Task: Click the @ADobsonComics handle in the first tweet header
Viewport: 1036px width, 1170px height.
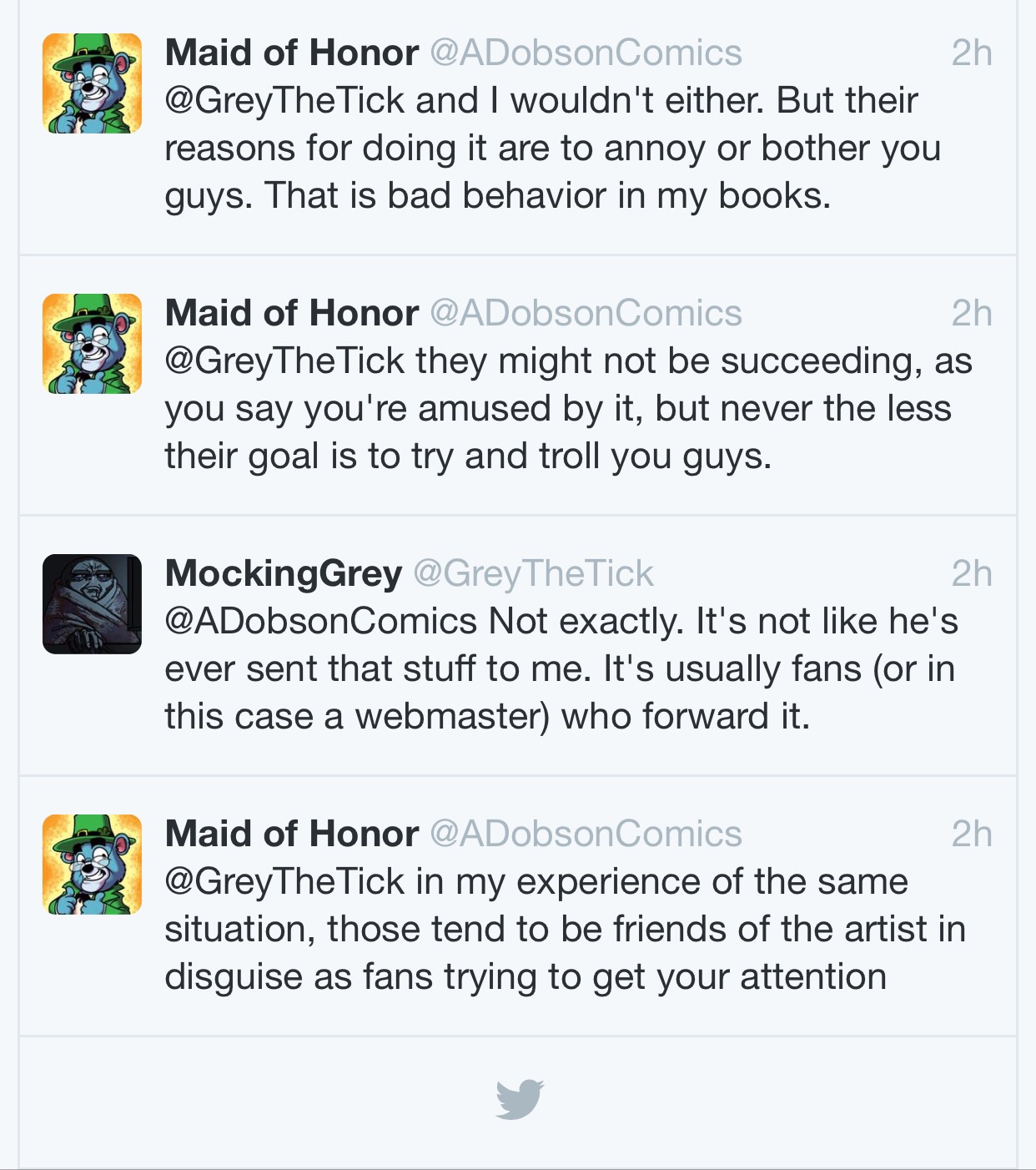Action: (586, 53)
